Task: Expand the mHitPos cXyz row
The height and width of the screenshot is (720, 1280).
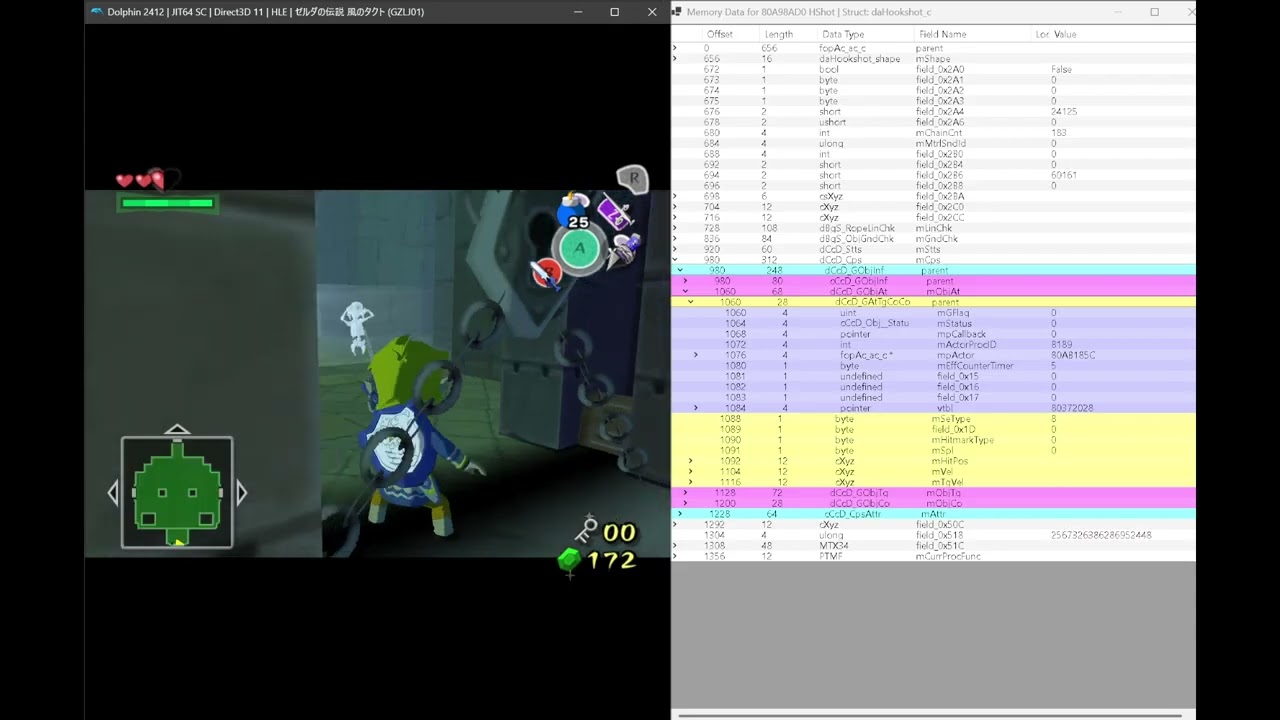Action: (691, 461)
